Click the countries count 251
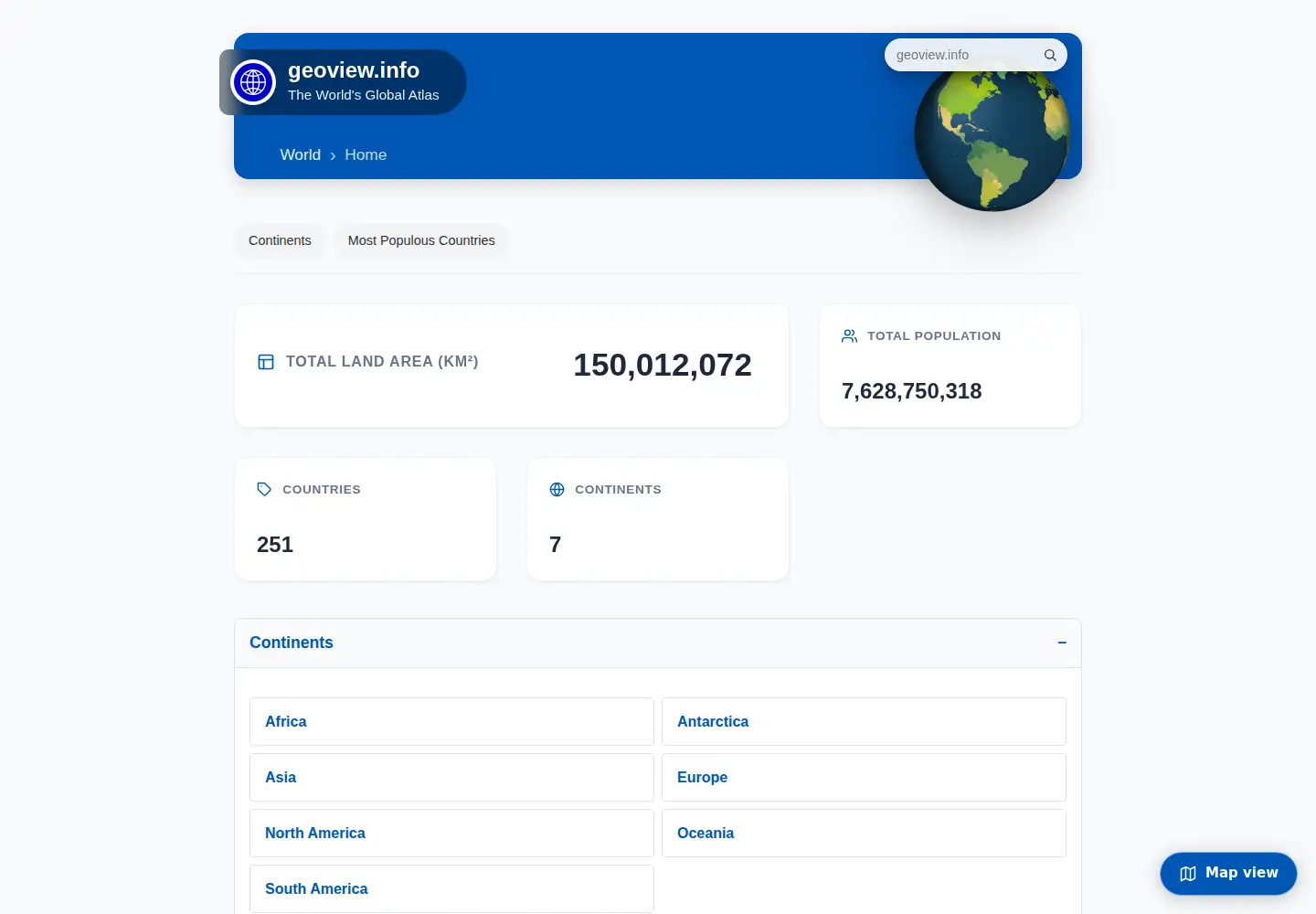The width and height of the screenshot is (1316, 914). coord(275,545)
